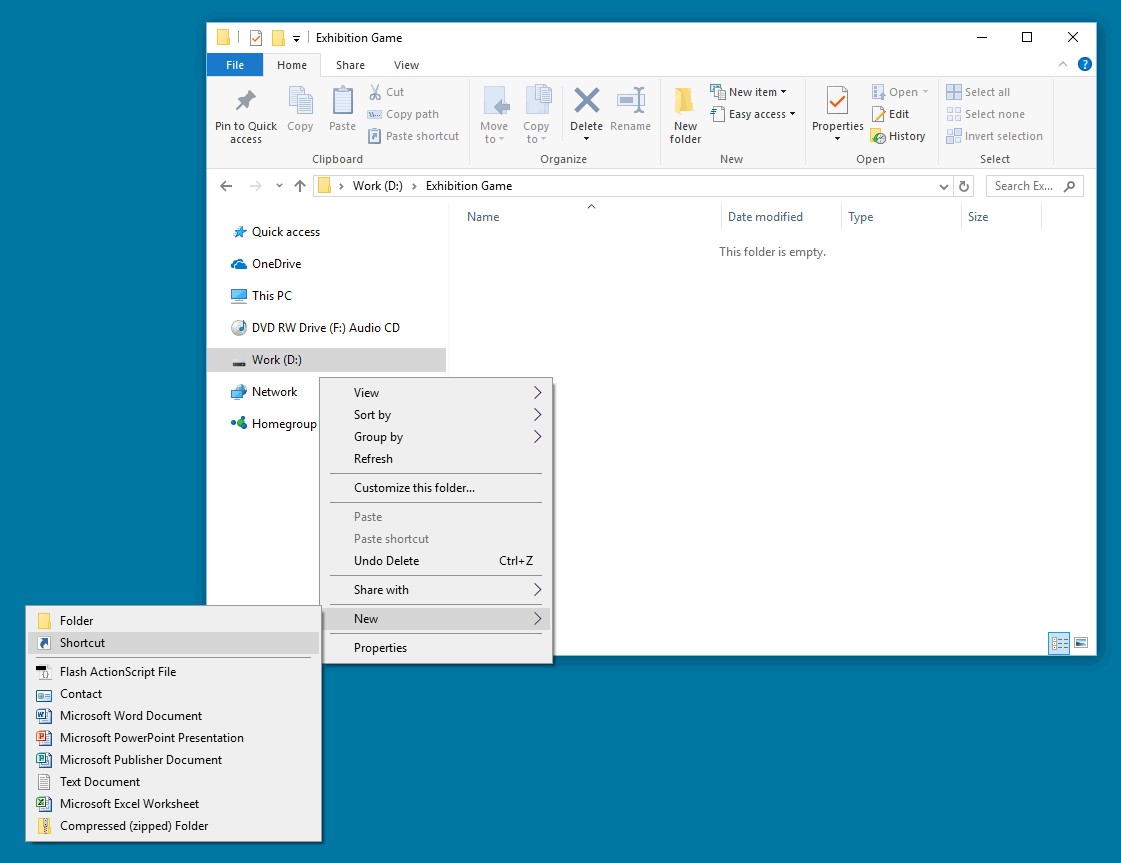Screen dimensions: 1121x863
Task: Click the Cut scissors icon
Action: (375, 92)
